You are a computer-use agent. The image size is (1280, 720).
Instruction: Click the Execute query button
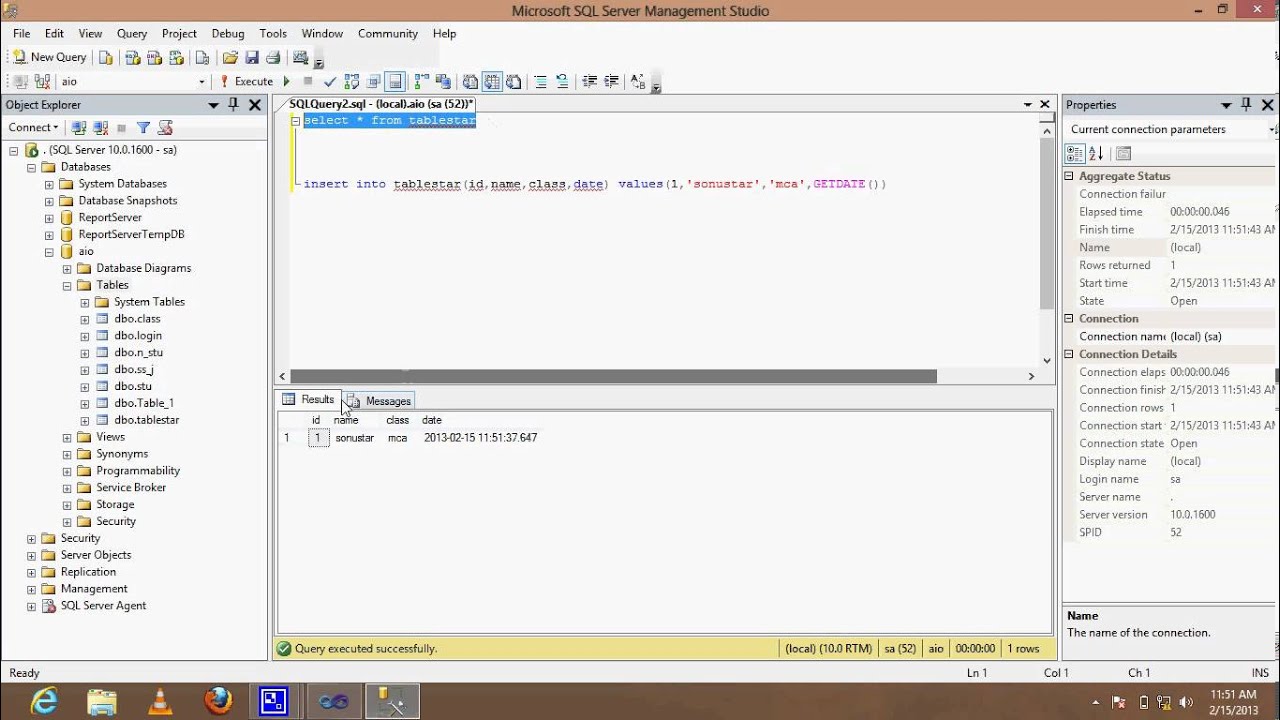coord(246,81)
